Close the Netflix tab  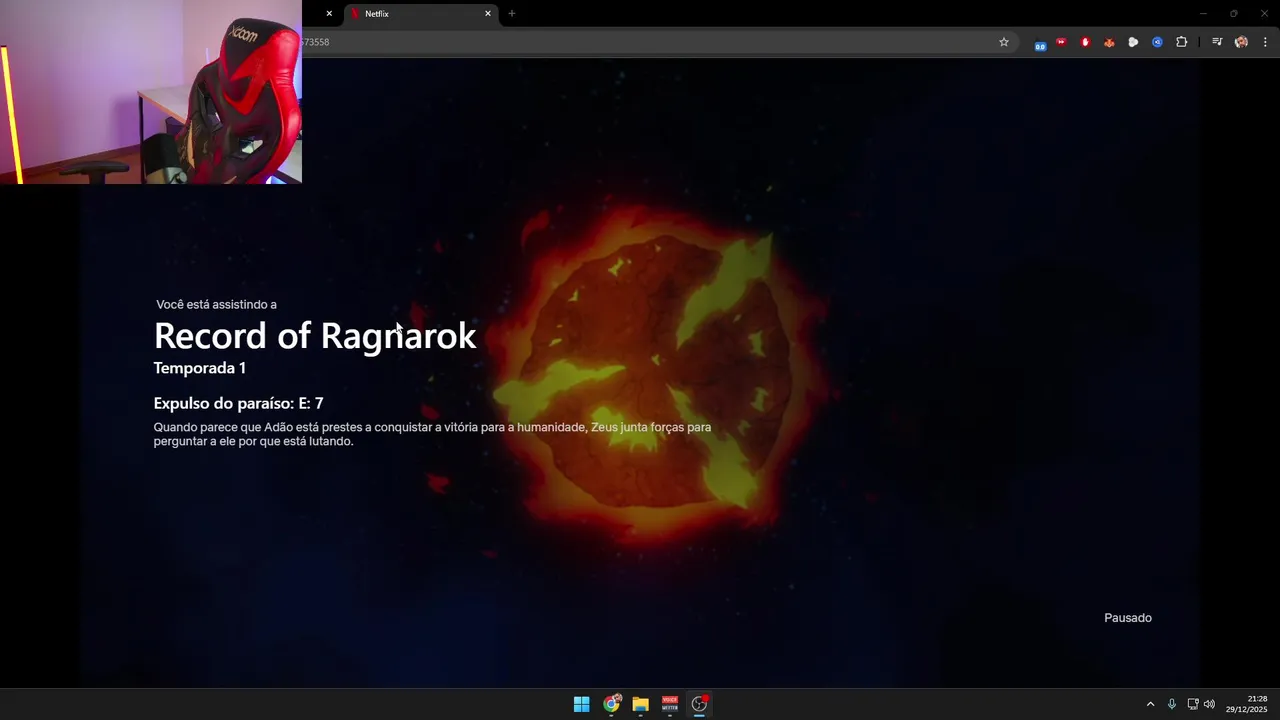(488, 14)
